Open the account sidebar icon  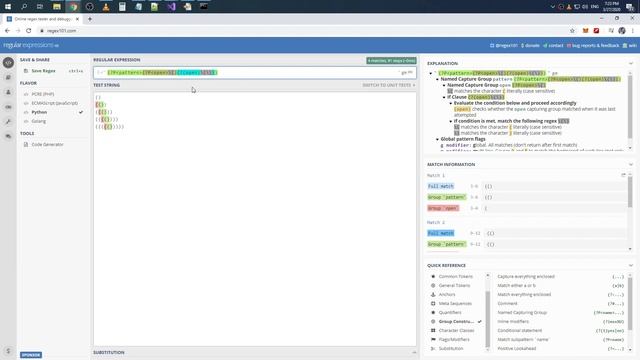[8, 92]
